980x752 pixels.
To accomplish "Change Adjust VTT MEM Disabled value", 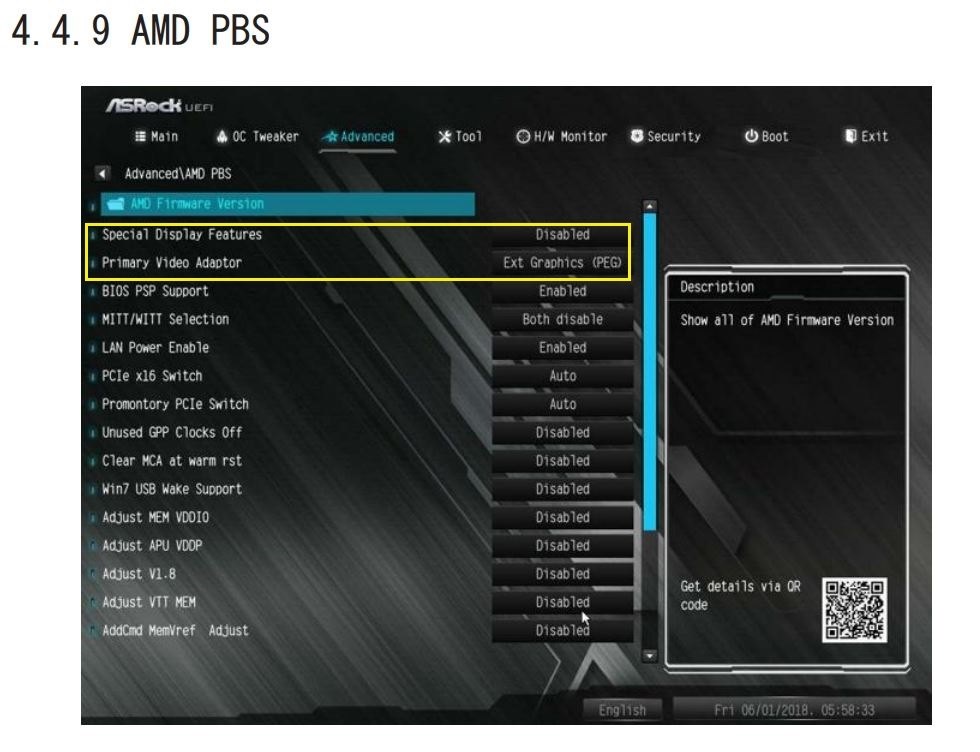I will pyautogui.click(x=562, y=602).
